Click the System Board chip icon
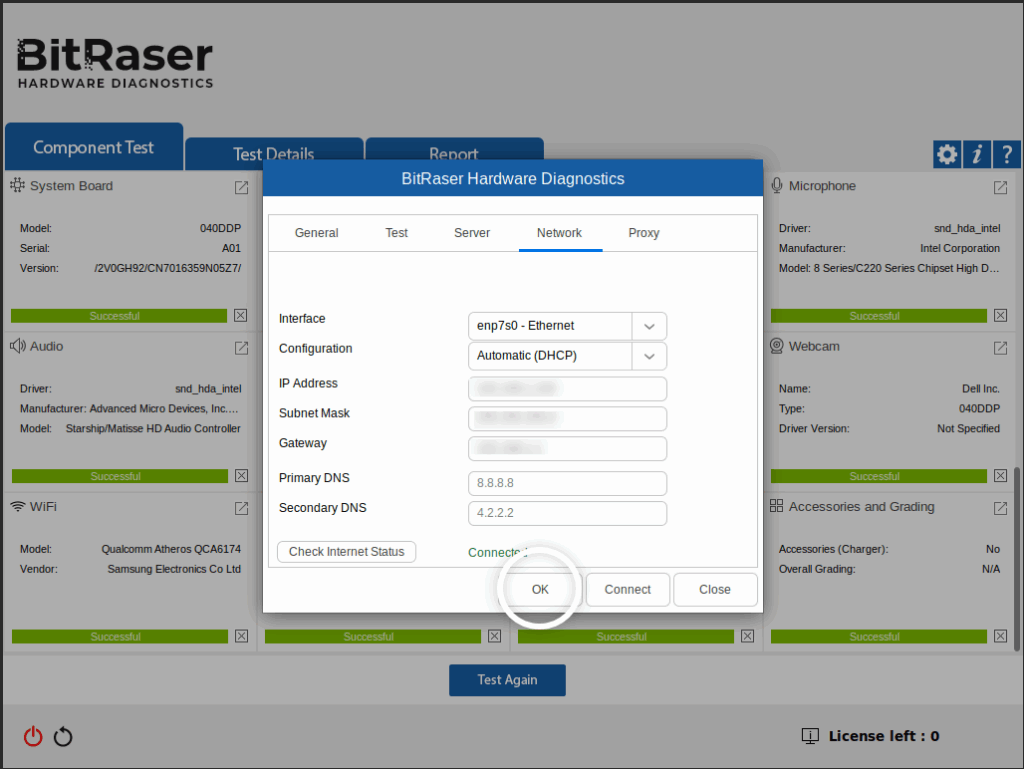Viewport: 1024px width, 769px height. tap(18, 185)
